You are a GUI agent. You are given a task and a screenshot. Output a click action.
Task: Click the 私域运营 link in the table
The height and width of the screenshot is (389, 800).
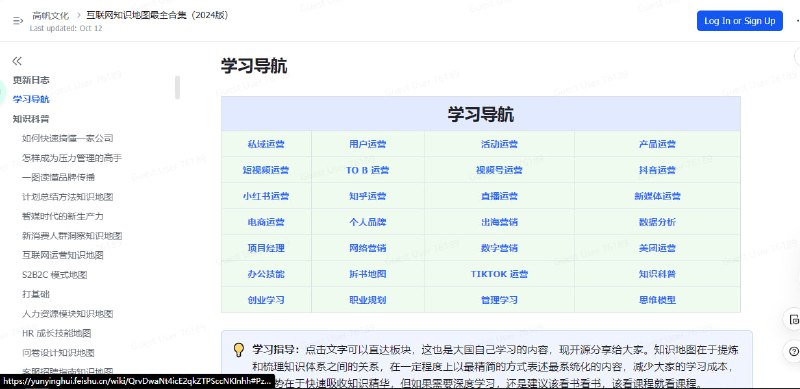[266, 144]
